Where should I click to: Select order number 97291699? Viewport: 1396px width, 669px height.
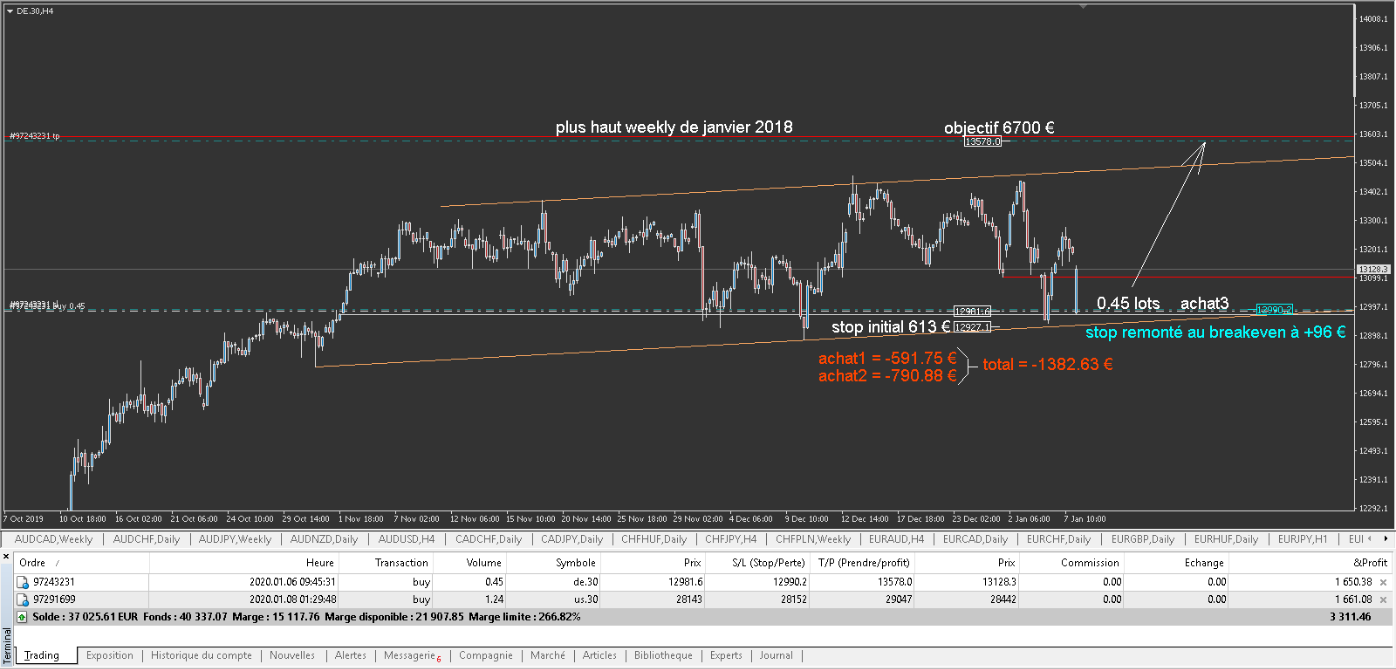pyautogui.click(x=54, y=598)
